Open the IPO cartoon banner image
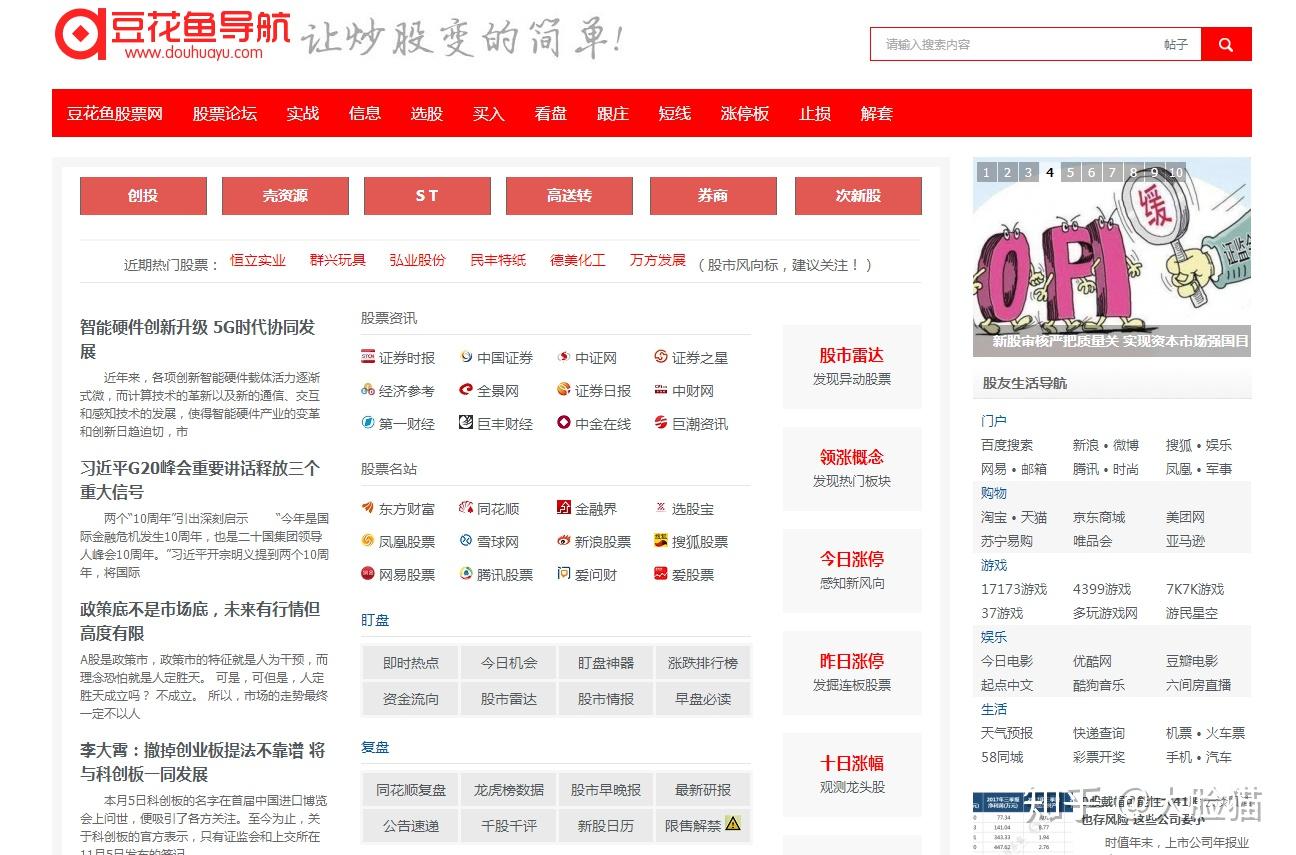Viewport: 1296px width, 855px height. [x=1112, y=257]
